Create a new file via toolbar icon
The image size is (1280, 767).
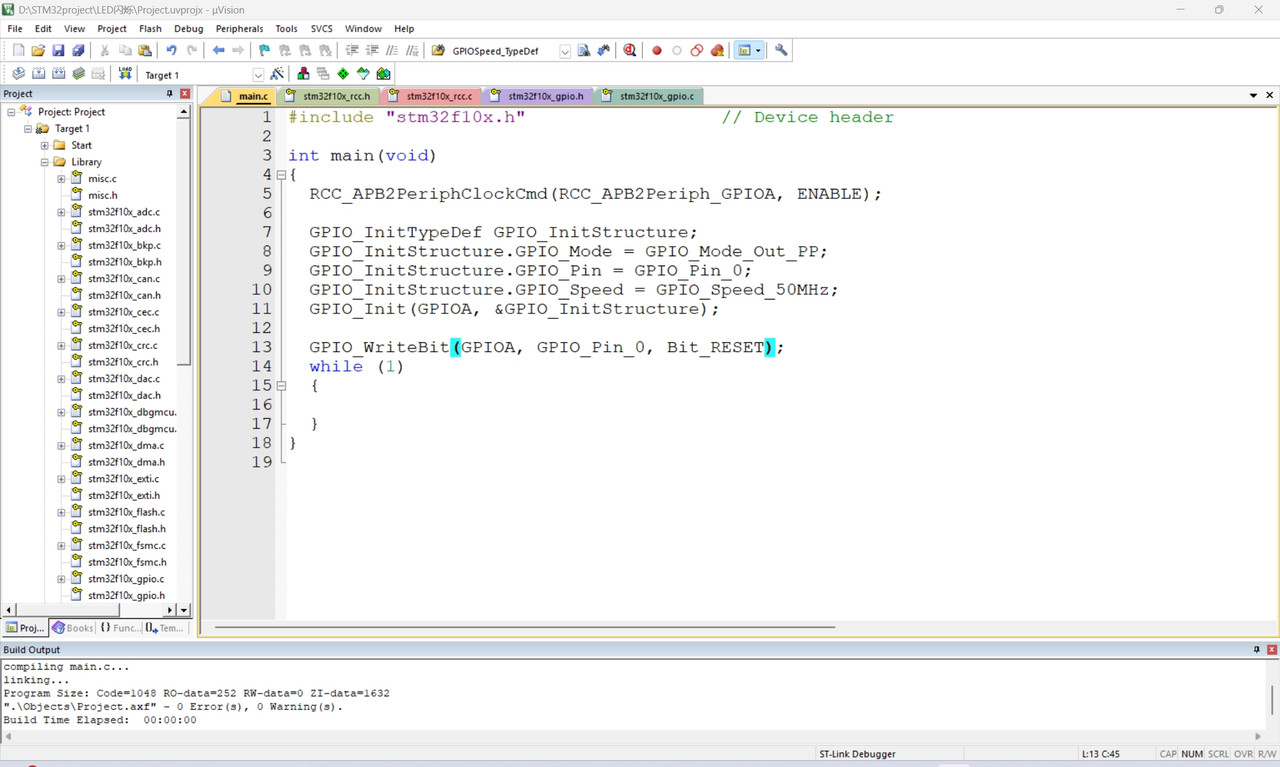coord(18,51)
